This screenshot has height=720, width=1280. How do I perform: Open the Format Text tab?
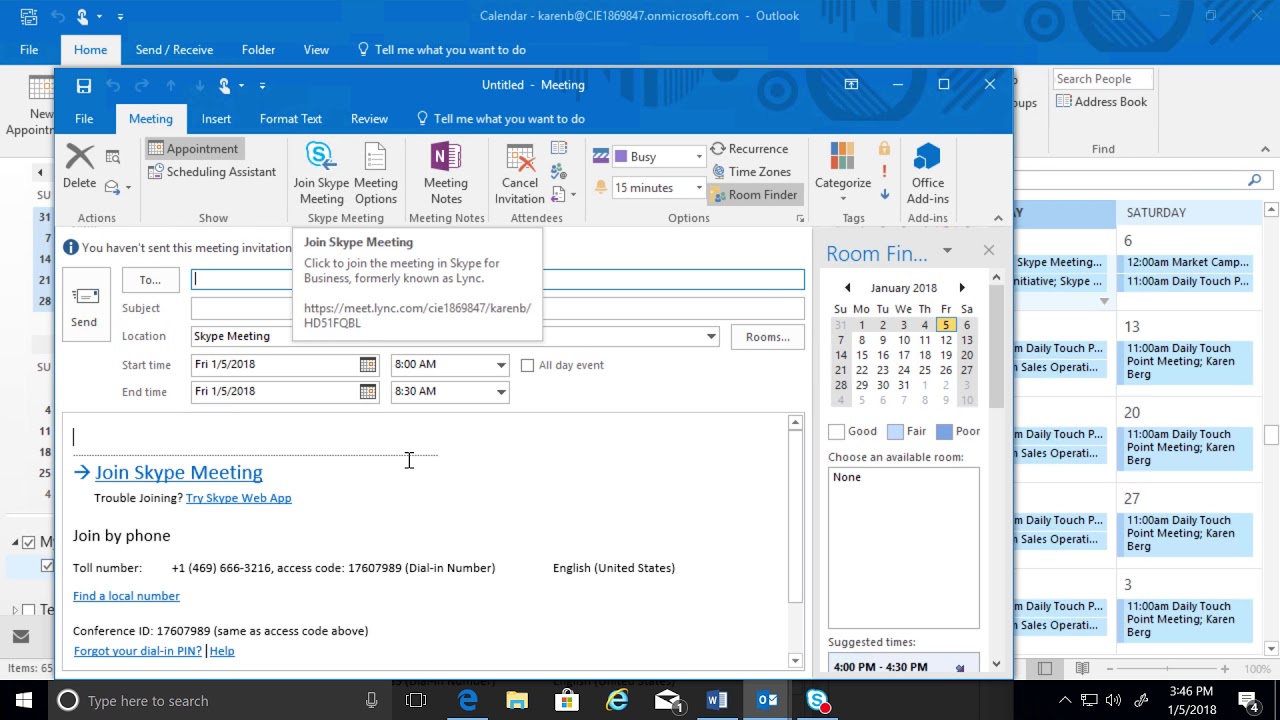(x=291, y=119)
